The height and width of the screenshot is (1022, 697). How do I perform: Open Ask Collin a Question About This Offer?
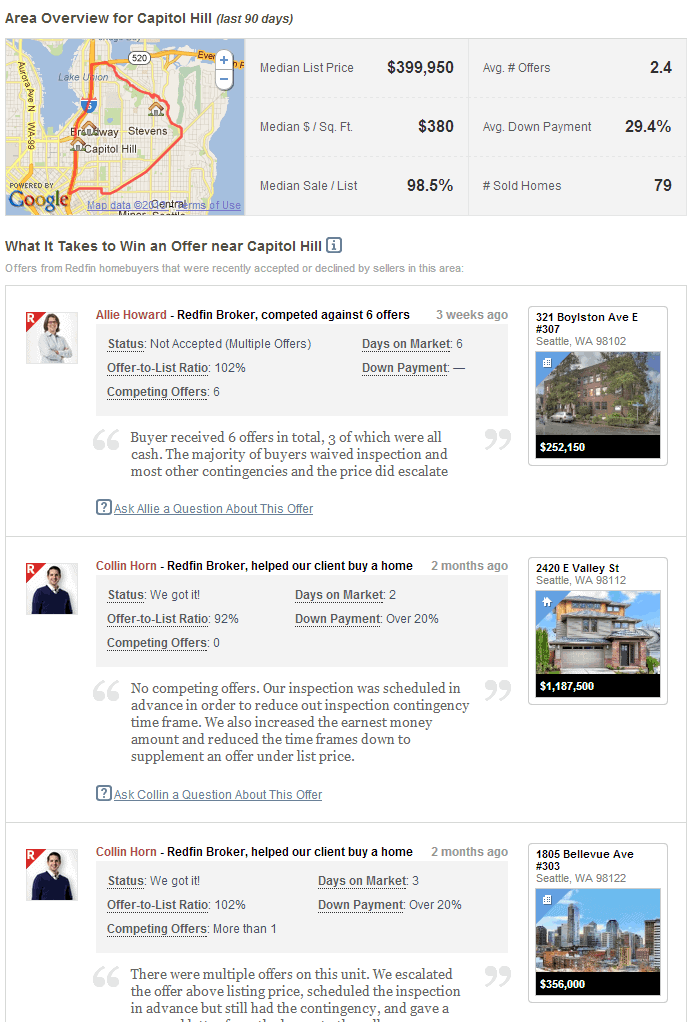[x=218, y=795]
